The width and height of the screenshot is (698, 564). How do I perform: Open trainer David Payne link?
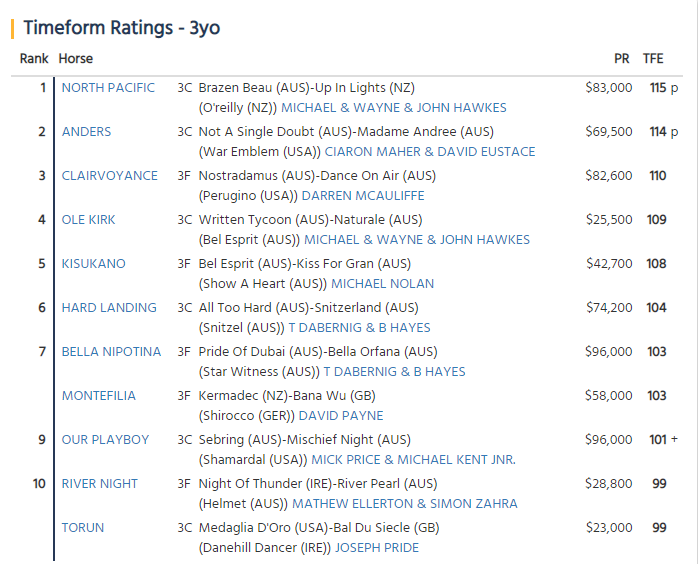coord(341,416)
